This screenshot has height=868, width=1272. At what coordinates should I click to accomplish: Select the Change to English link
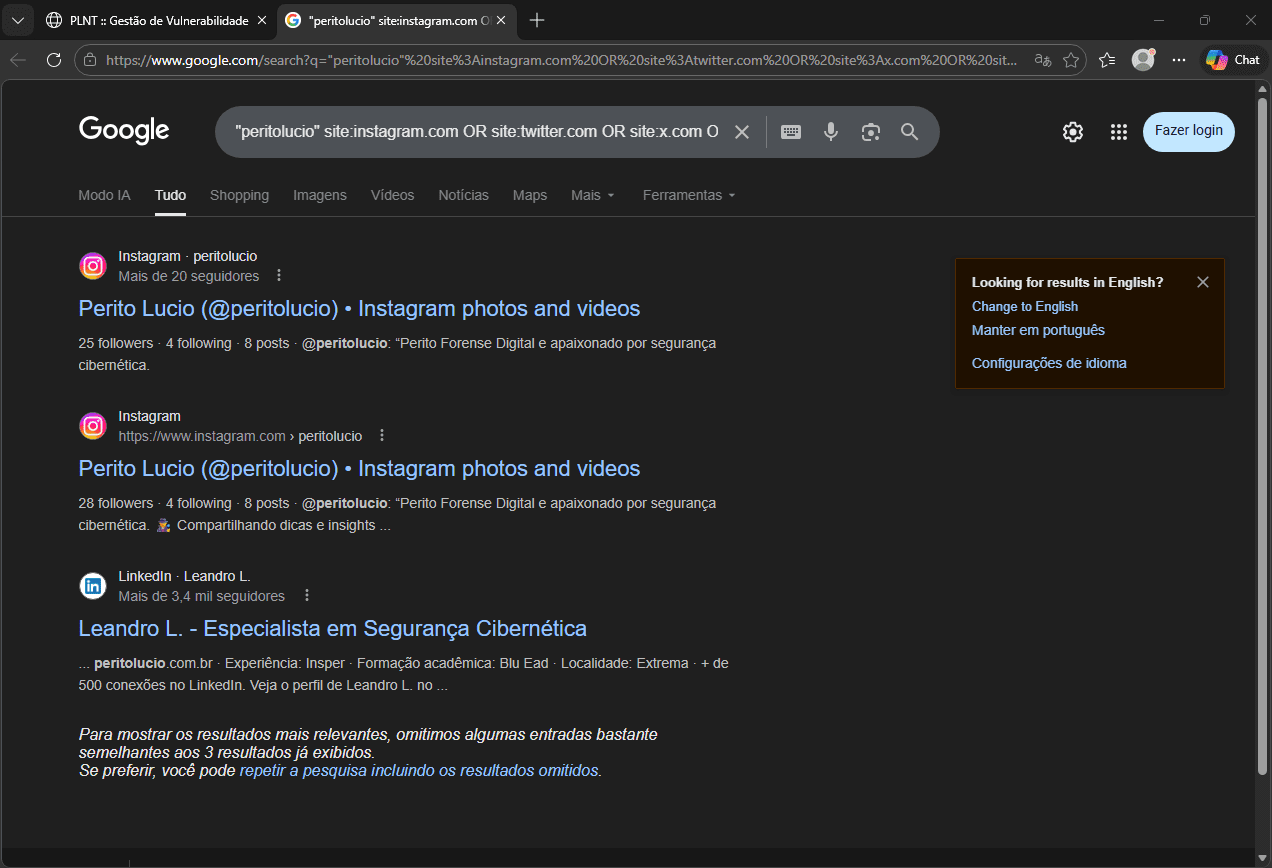point(1024,306)
